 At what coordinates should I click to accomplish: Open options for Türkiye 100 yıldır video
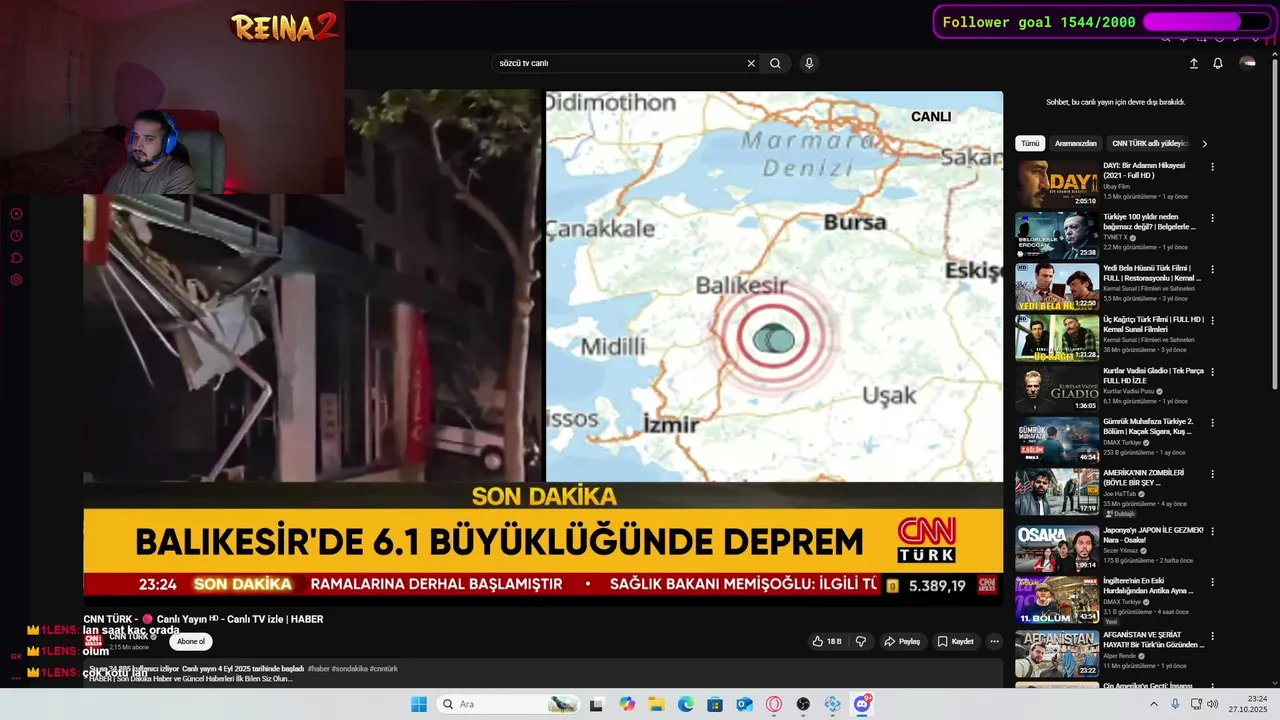pyautogui.click(x=1212, y=218)
